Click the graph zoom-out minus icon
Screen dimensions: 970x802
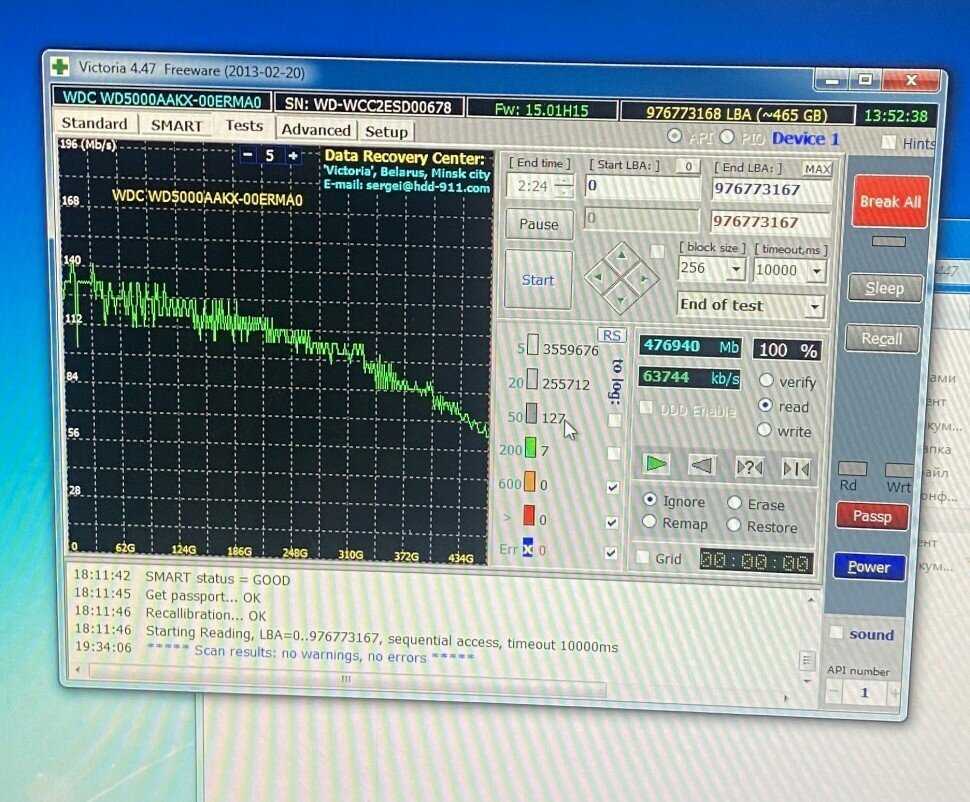pyautogui.click(x=248, y=155)
